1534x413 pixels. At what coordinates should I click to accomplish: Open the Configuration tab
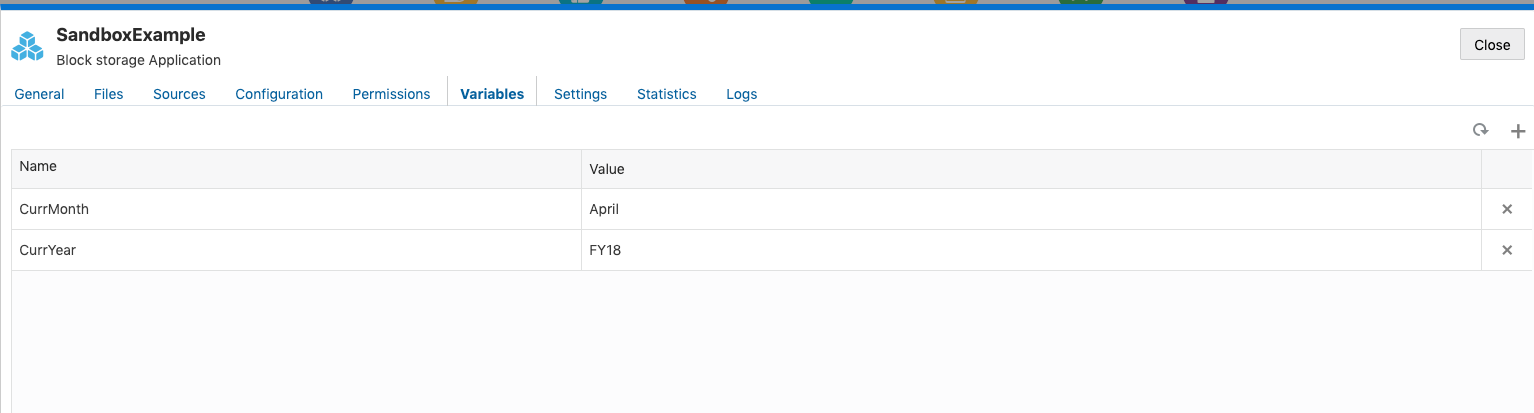279,94
